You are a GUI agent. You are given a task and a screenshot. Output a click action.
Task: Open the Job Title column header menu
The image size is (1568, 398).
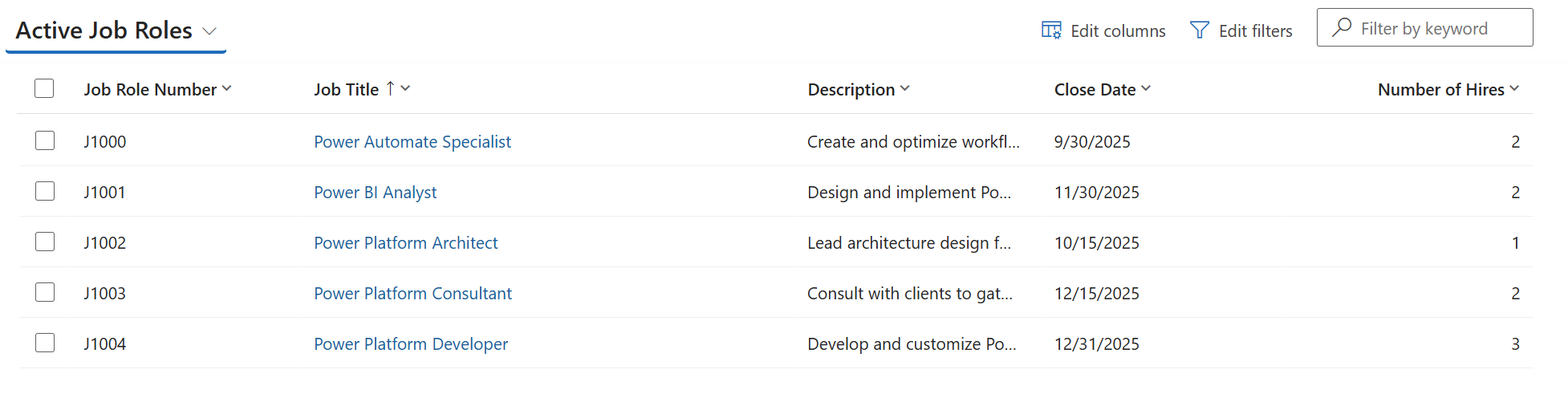(406, 88)
